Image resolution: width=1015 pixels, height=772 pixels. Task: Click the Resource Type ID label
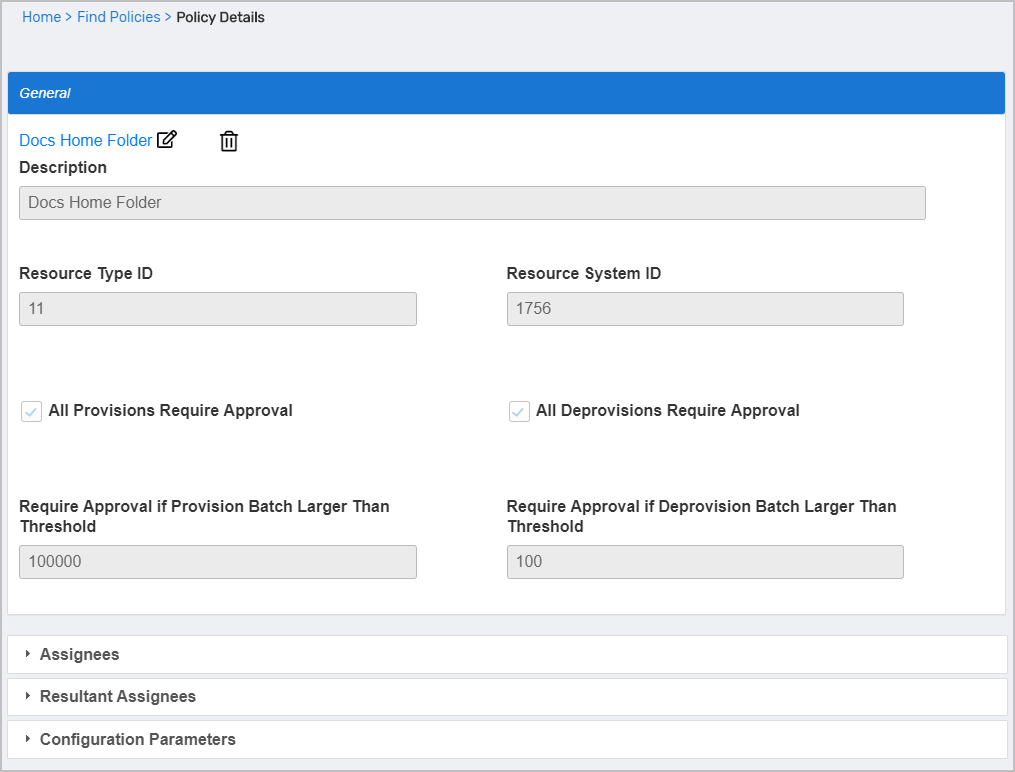[x=86, y=273]
